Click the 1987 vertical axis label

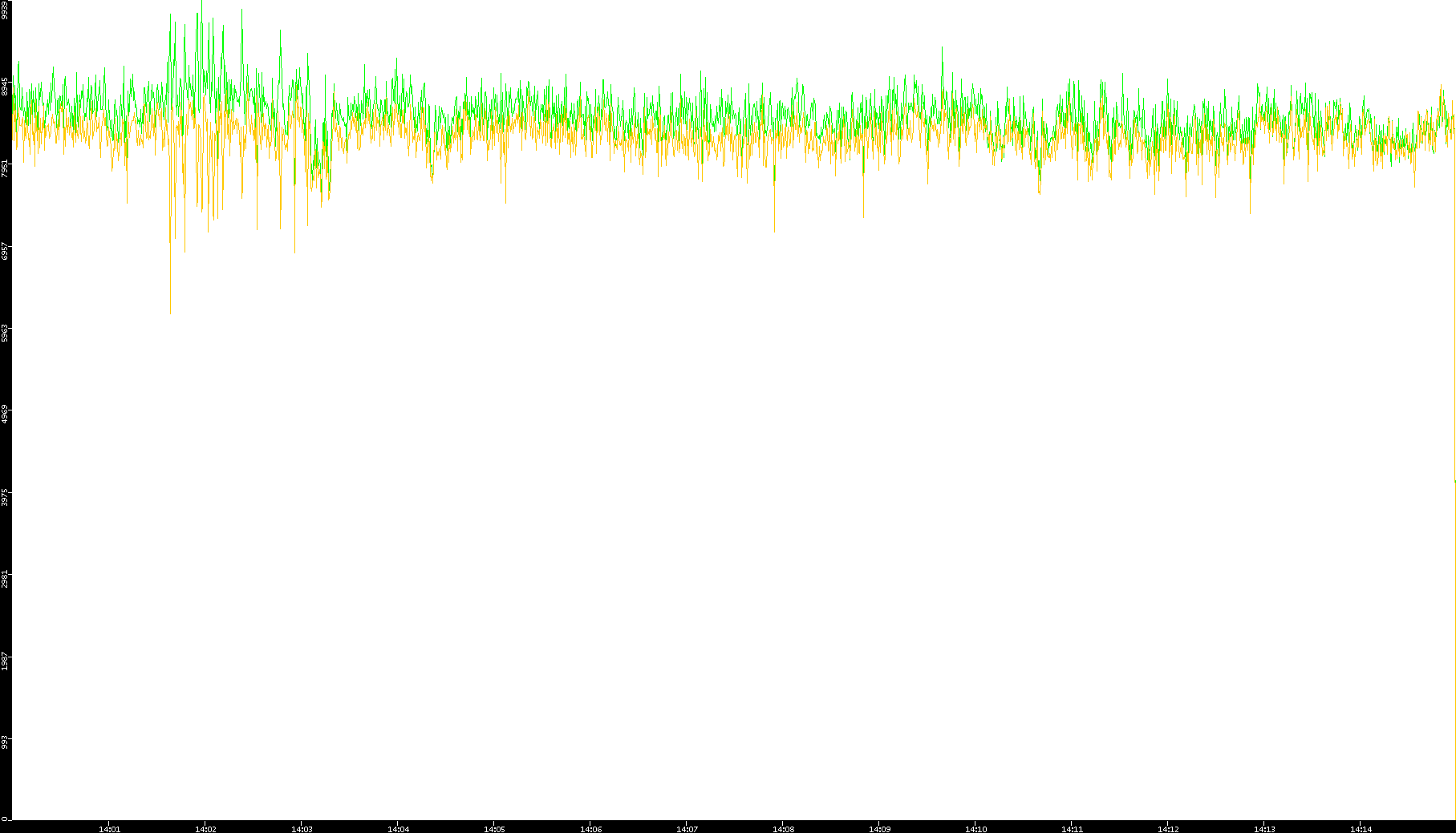(5, 661)
